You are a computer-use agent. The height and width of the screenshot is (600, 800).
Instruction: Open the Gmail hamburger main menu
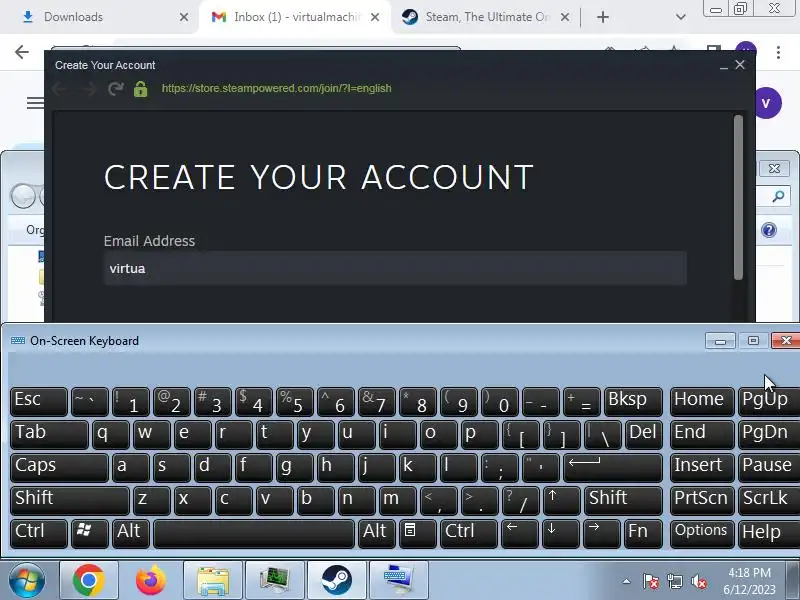pyautogui.click(x=35, y=103)
